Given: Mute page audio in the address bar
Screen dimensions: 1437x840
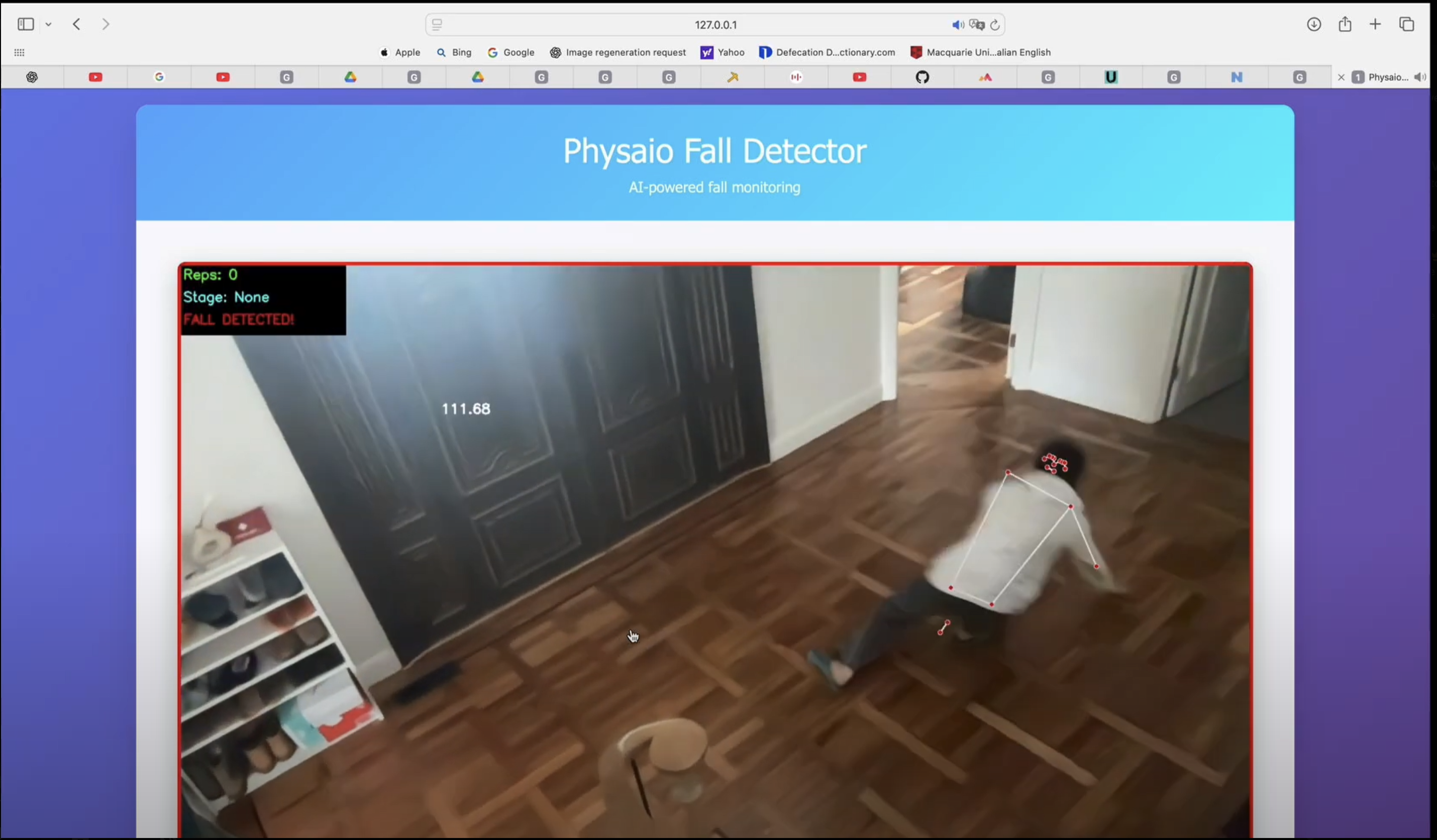Looking at the screenshot, I should pos(958,25).
